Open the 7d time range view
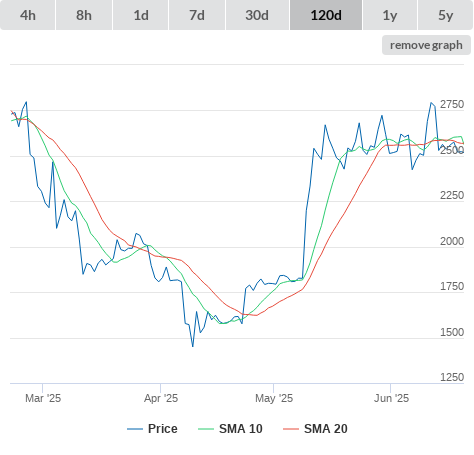The image size is (474, 455). [x=197, y=15]
